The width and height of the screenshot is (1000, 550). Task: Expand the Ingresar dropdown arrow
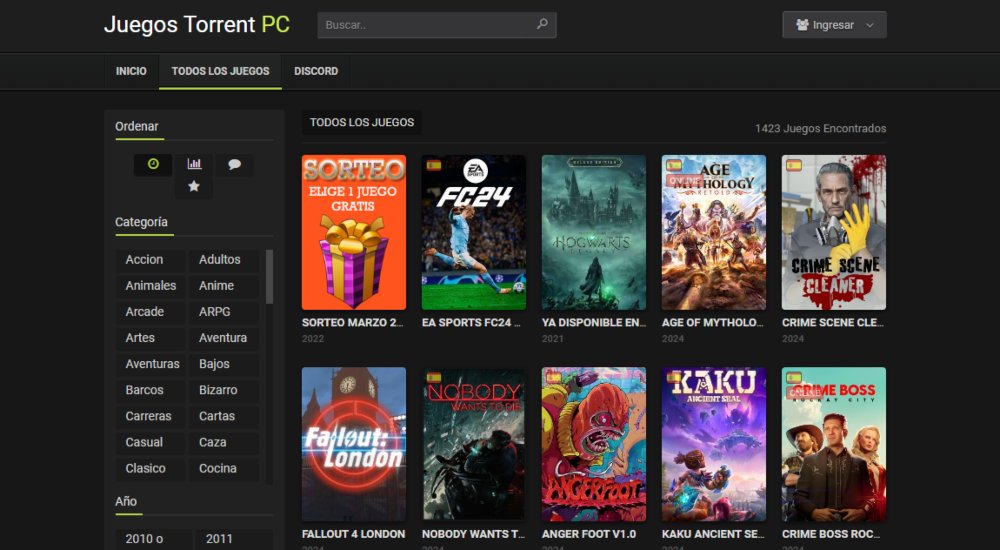tap(869, 26)
